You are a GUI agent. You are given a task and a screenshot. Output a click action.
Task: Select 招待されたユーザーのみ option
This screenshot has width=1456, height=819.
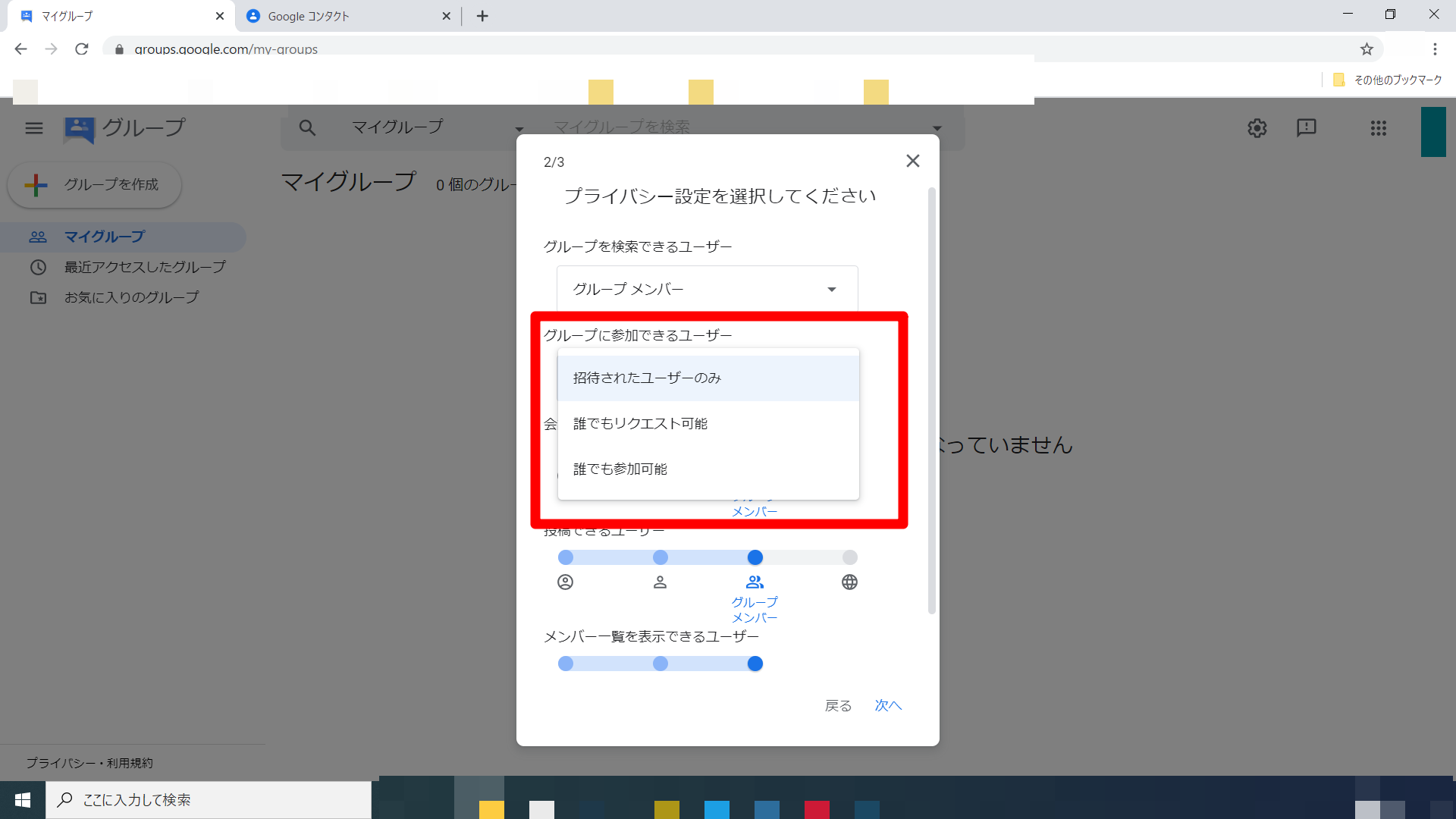(x=708, y=378)
